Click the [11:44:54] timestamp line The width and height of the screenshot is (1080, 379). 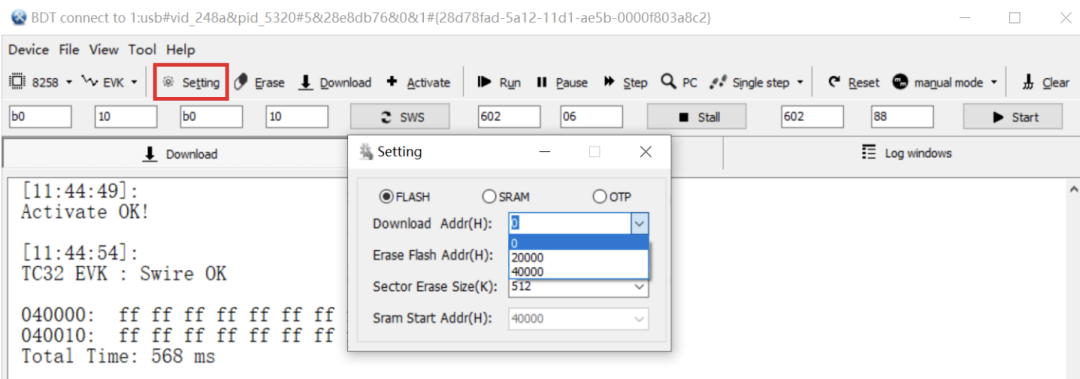pyautogui.click(x=80, y=253)
